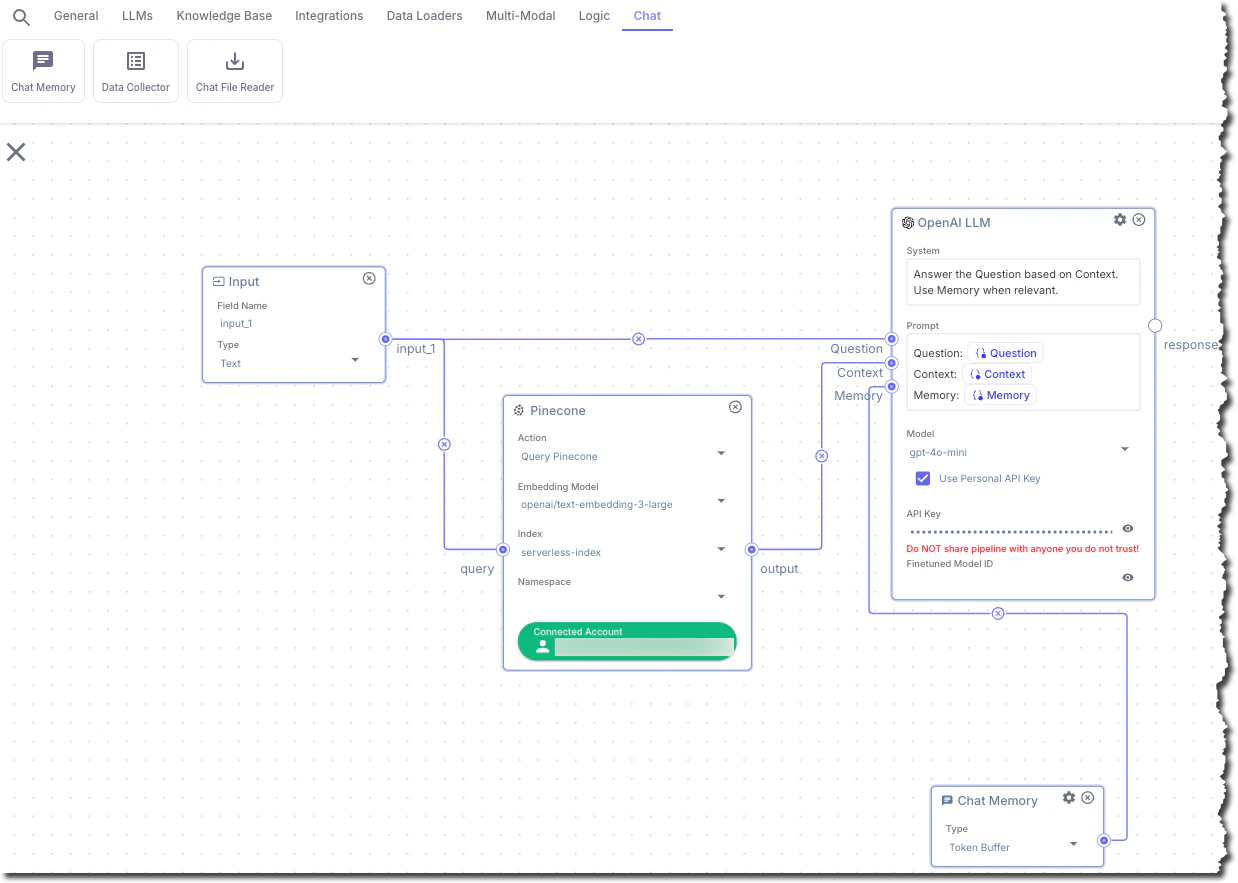Open the Token Buffer type dropdown
The image size is (1238, 883).
pyautogui.click(x=1073, y=843)
